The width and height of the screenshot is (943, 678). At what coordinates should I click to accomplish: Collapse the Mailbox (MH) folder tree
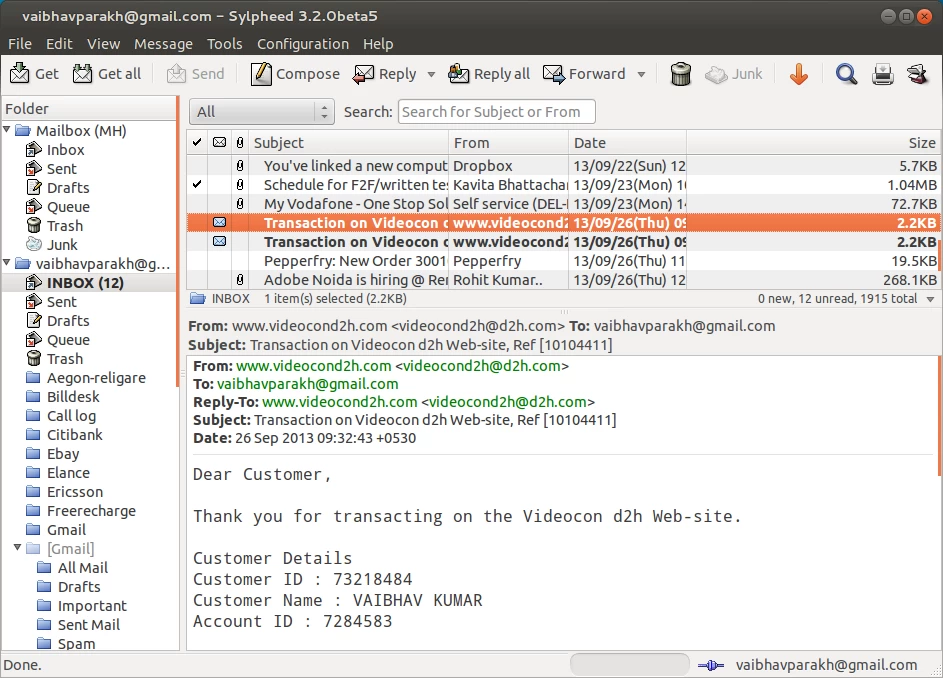point(7,130)
